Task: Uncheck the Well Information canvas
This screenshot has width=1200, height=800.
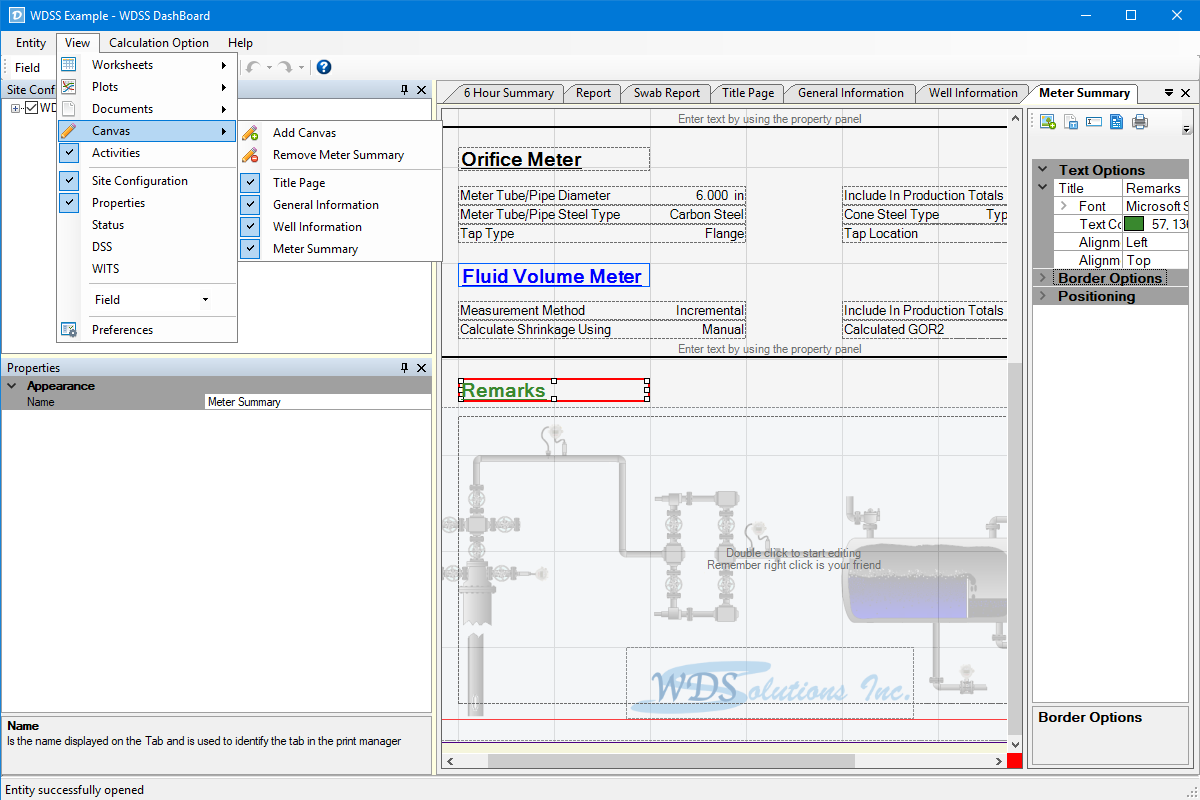Action: coord(250,227)
